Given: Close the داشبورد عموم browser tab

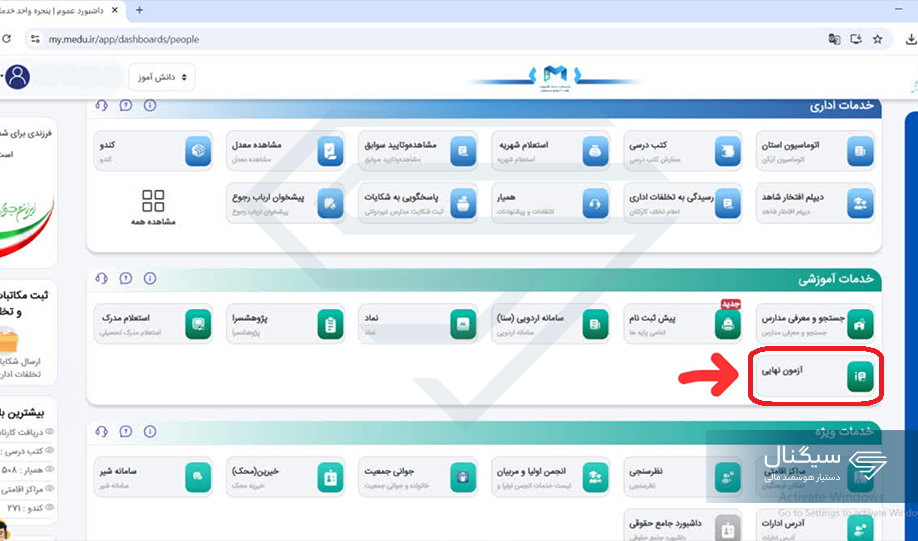Looking at the screenshot, I should pos(115,10).
